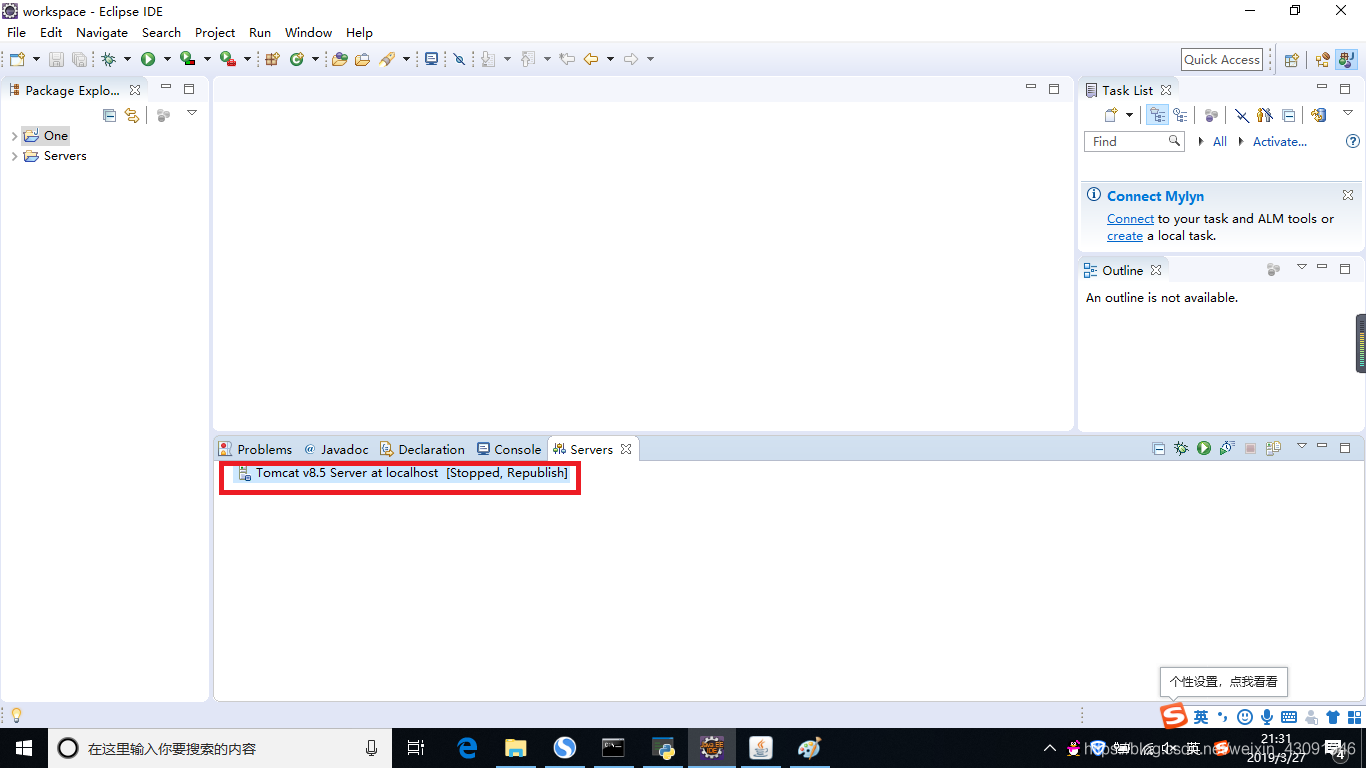Screen dimensions: 1366x768
Task: Click the Run Last Tool coverage icon
Action: 187,59
